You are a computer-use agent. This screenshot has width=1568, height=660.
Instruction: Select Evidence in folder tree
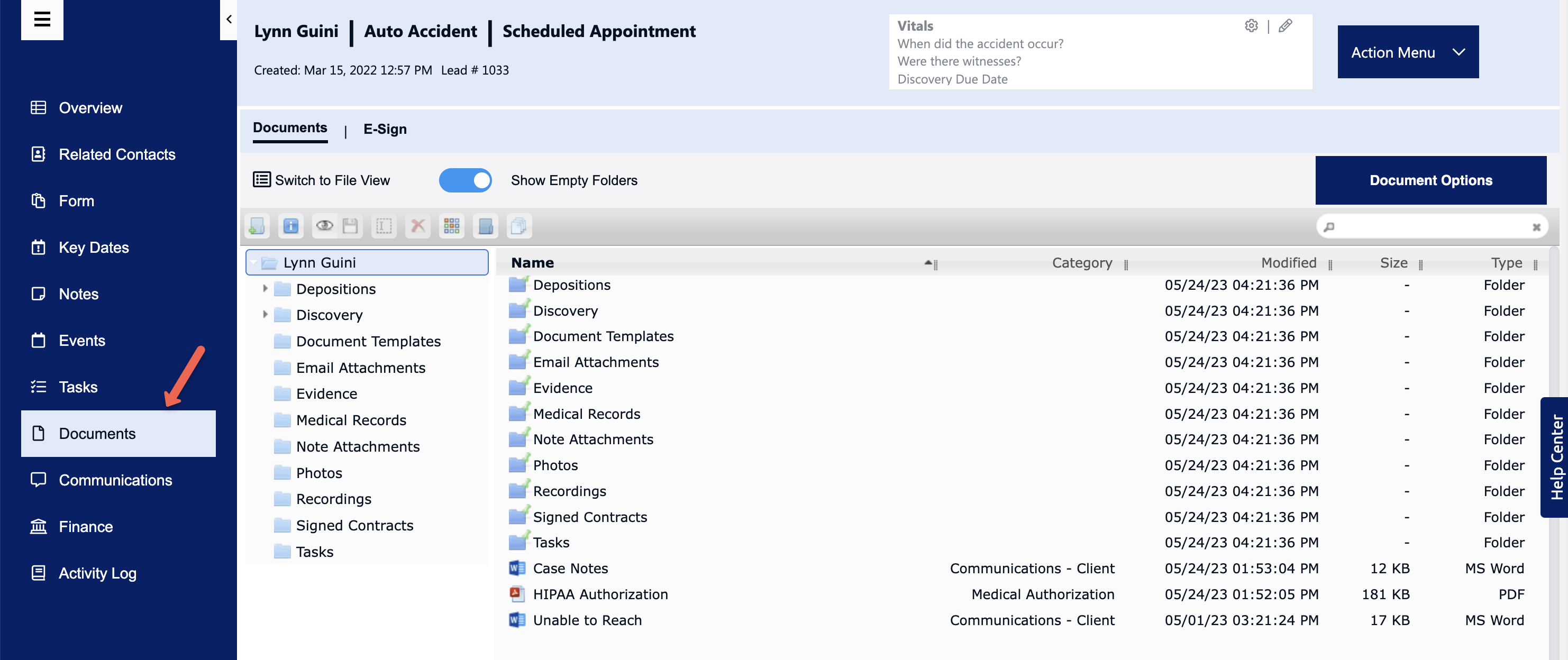point(326,393)
